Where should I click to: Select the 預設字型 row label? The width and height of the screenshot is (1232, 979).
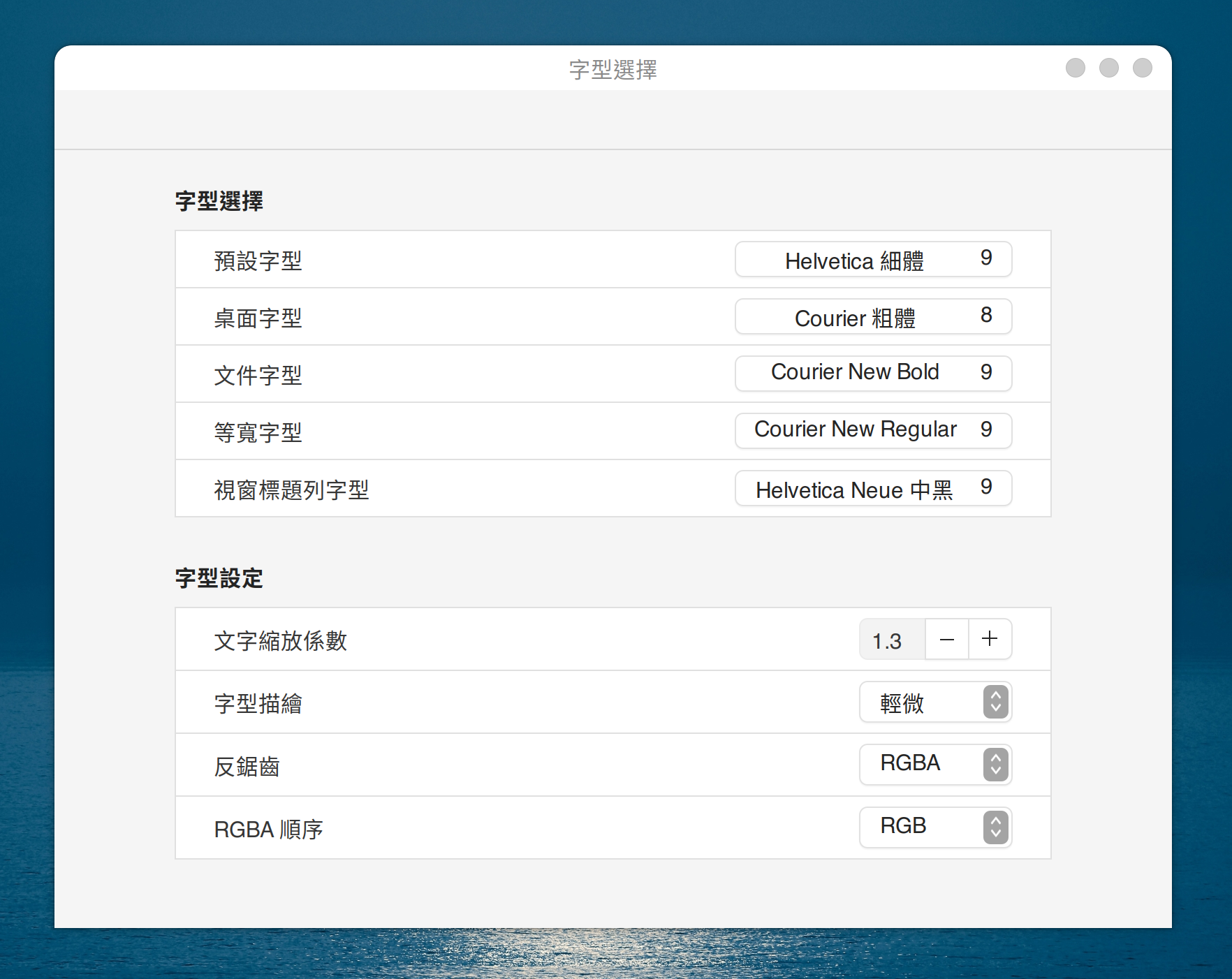[x=258, y=260]
